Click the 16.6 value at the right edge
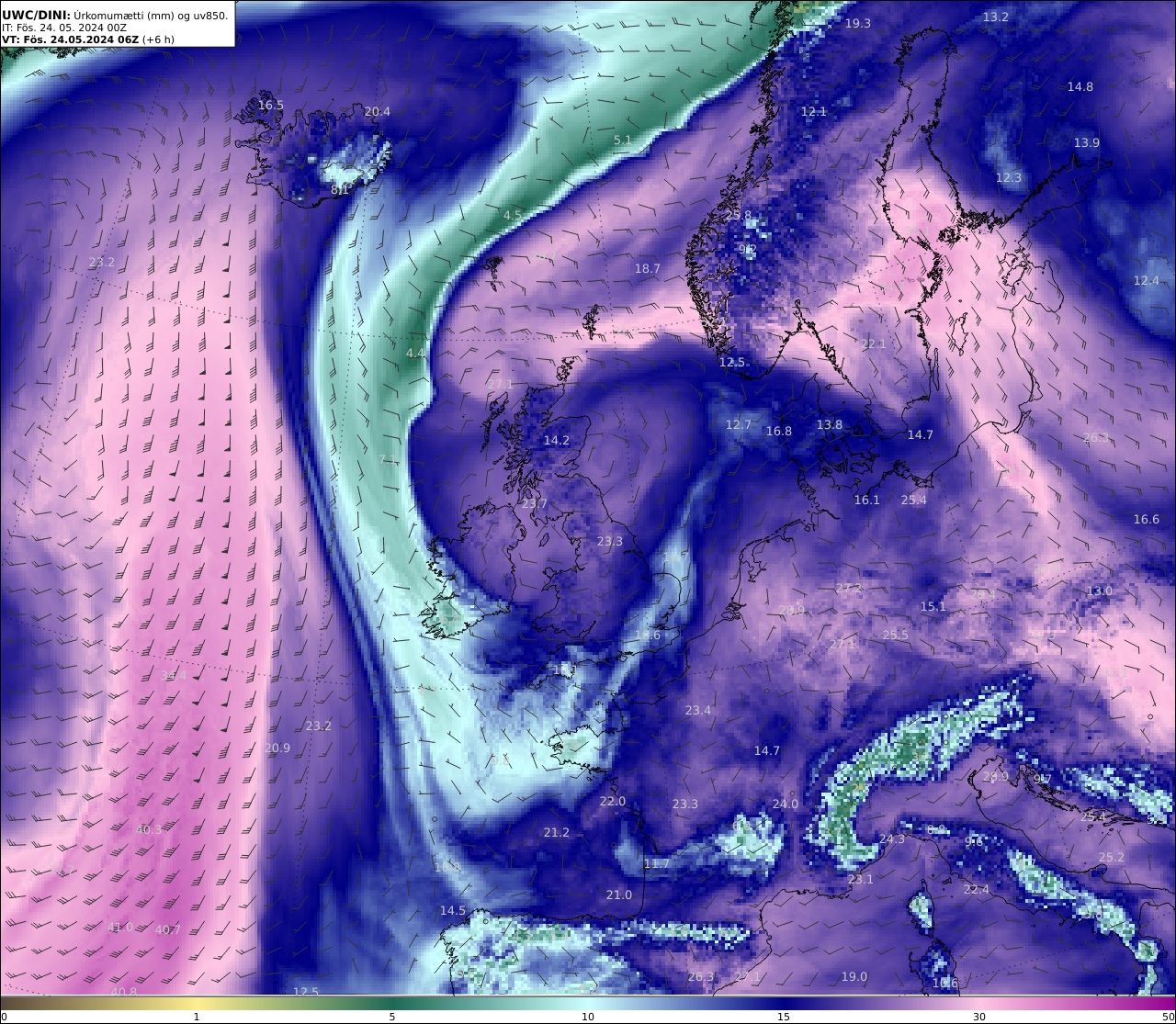 pyautogui.click(x=1146, y=520)
